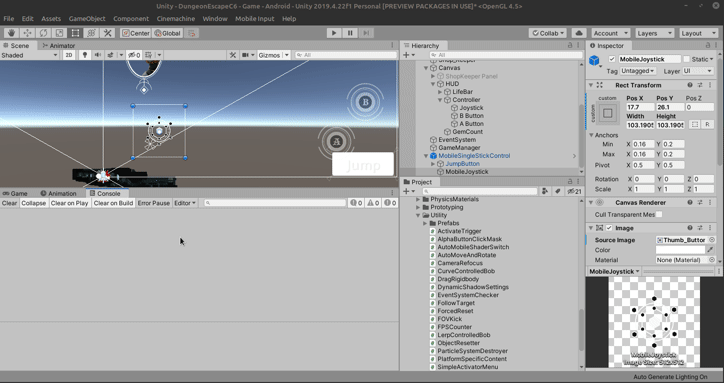724x383 pixels.
Task: Open the Layers dropdown
Action: (x=654, y=33)
